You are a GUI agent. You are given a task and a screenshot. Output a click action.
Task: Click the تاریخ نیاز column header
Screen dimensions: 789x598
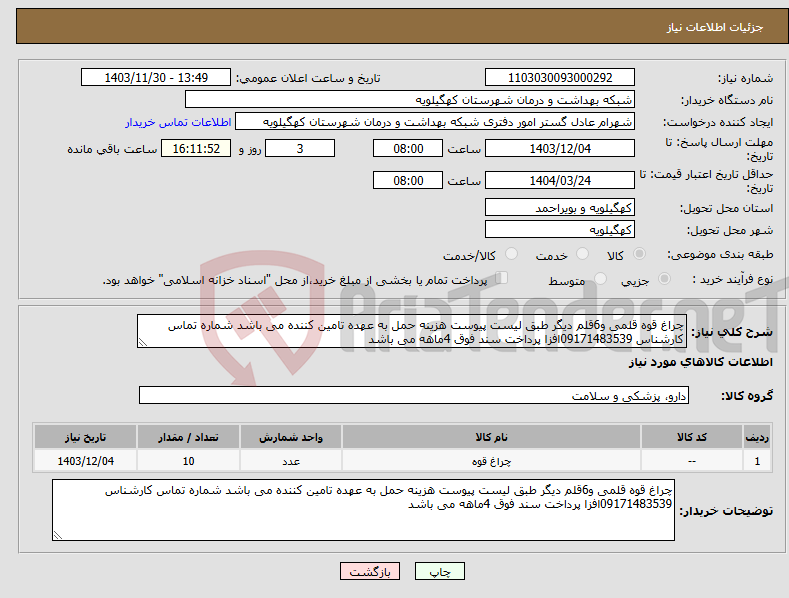pyautogui.click(x=86, y=437)
